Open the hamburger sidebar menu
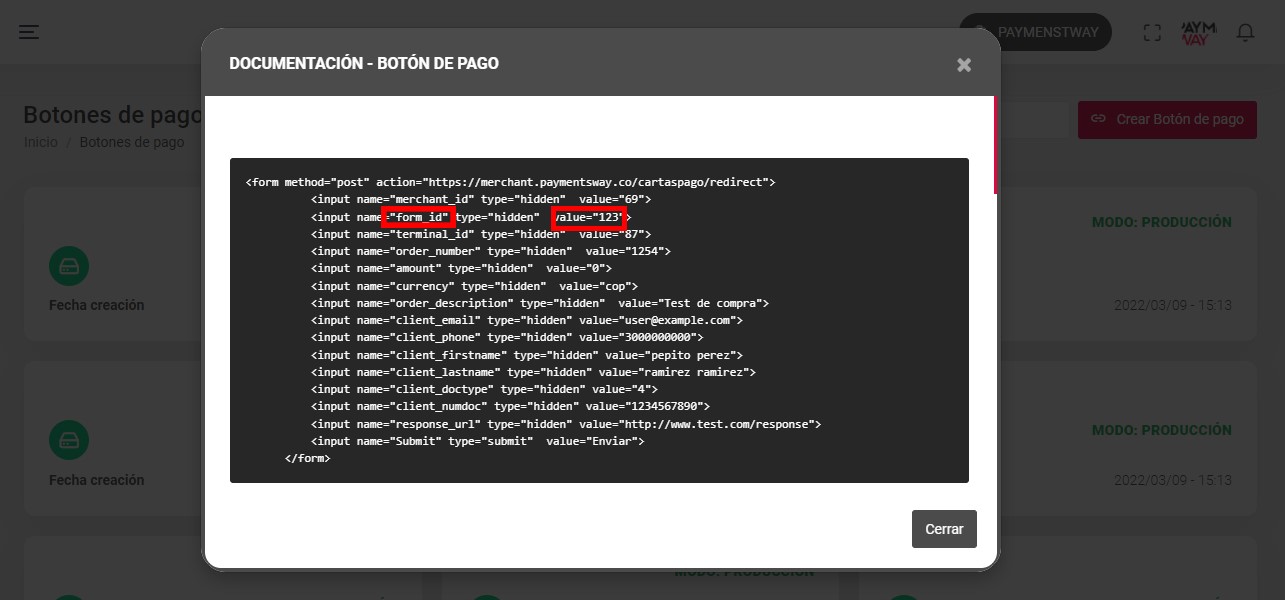 coord(29,32)
